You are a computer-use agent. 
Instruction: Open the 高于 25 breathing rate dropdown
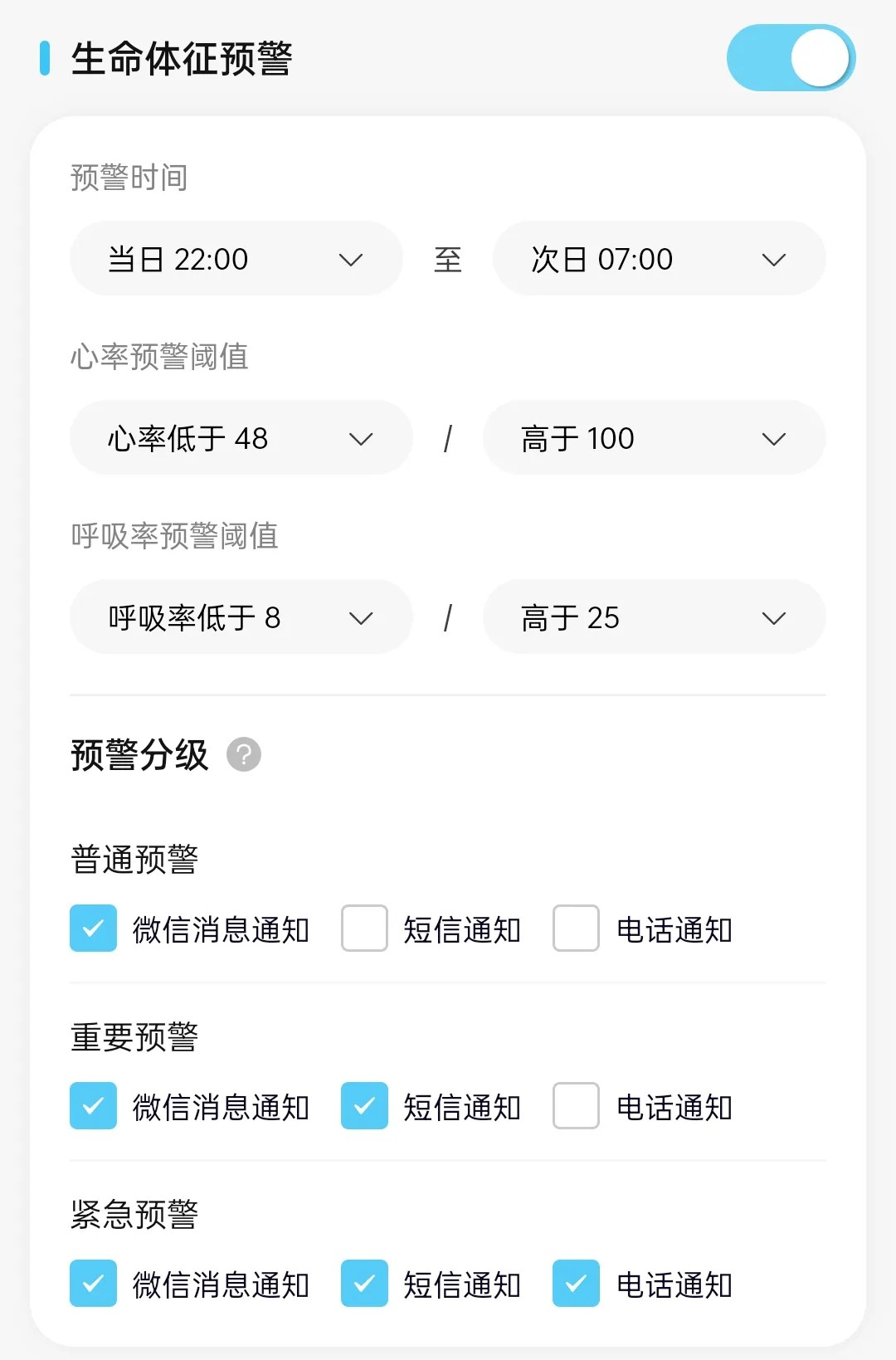point(655,617)
